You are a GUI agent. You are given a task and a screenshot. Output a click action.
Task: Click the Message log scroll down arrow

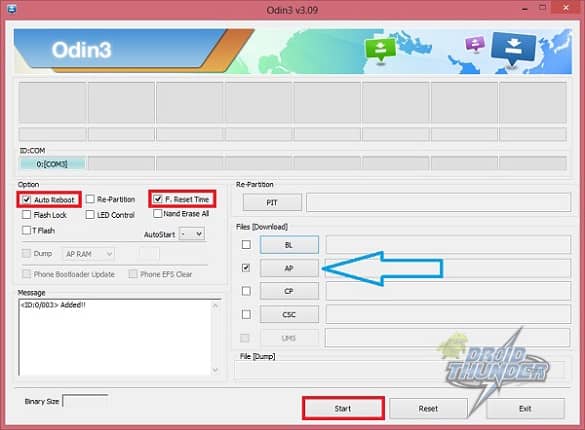[215, 370]
